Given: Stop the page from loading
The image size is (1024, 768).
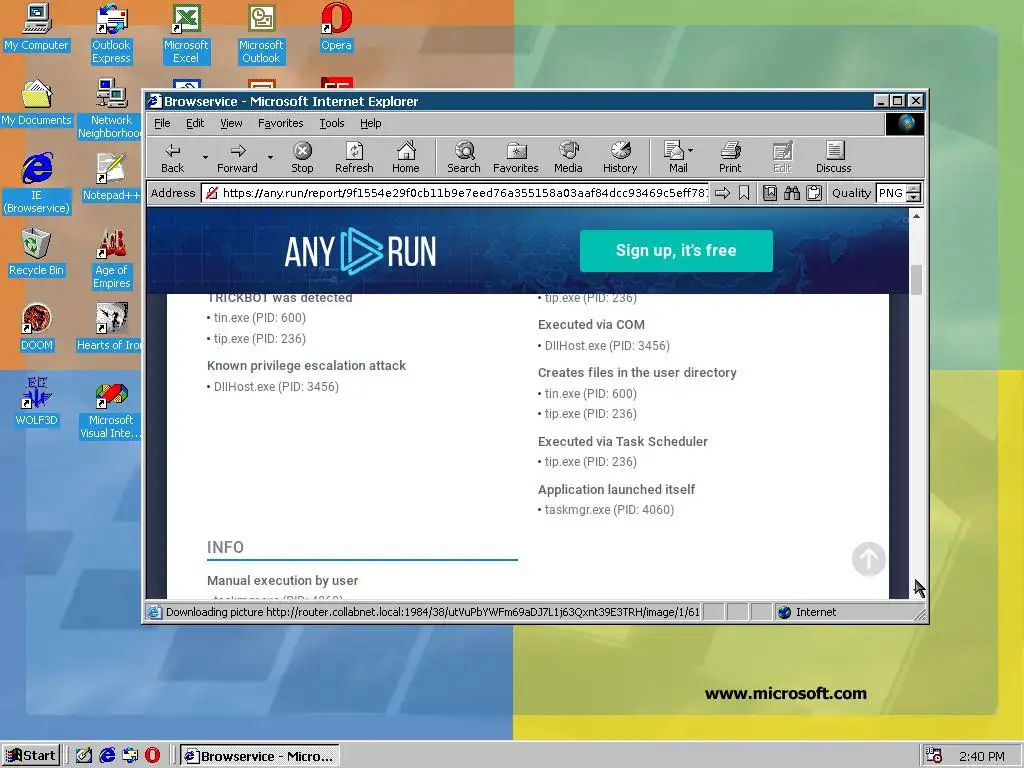Looking at the screenshot, I should click(x=302, y=157).
